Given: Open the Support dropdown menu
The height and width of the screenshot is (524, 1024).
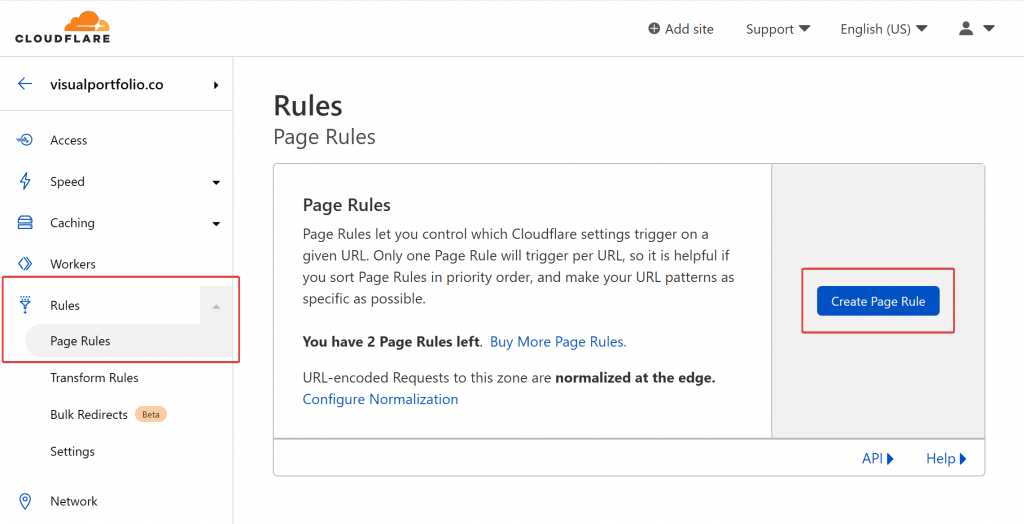Looking at the screenshot, I should [x=778, y=29].
